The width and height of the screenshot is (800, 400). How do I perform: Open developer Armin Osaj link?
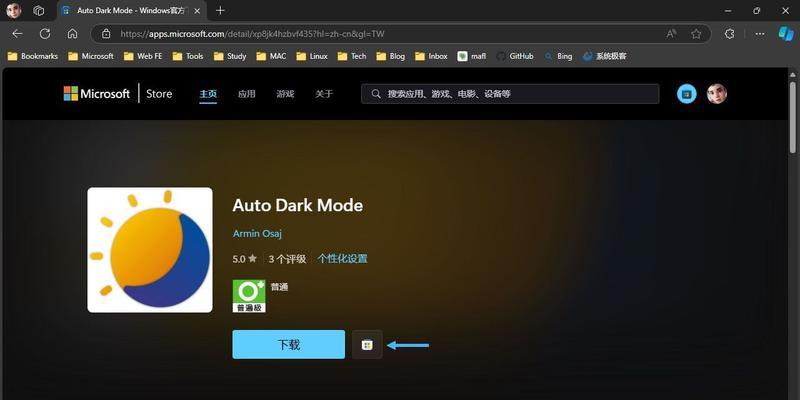[257, 234]
